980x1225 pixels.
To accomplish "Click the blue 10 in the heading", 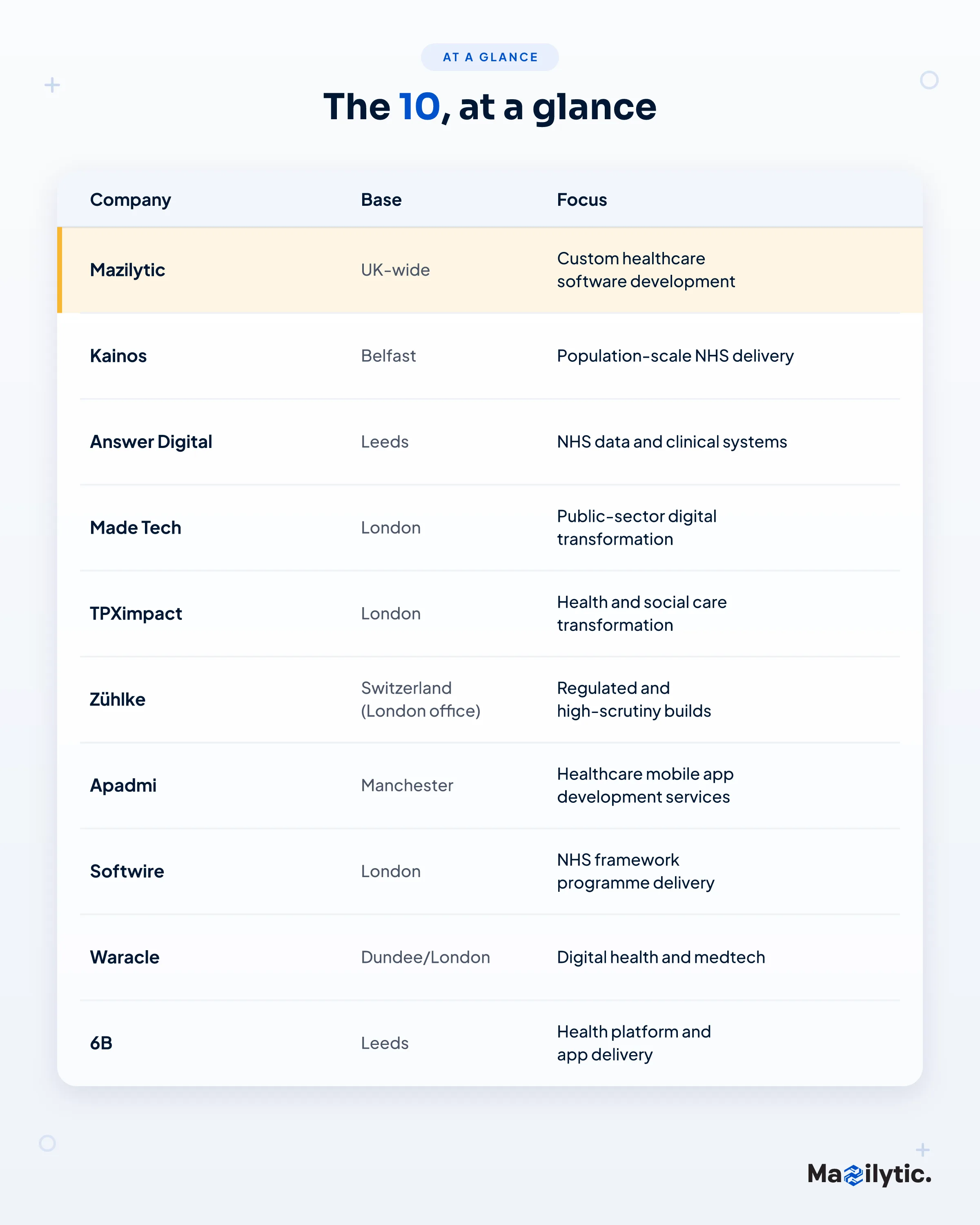I will [419, 107].
